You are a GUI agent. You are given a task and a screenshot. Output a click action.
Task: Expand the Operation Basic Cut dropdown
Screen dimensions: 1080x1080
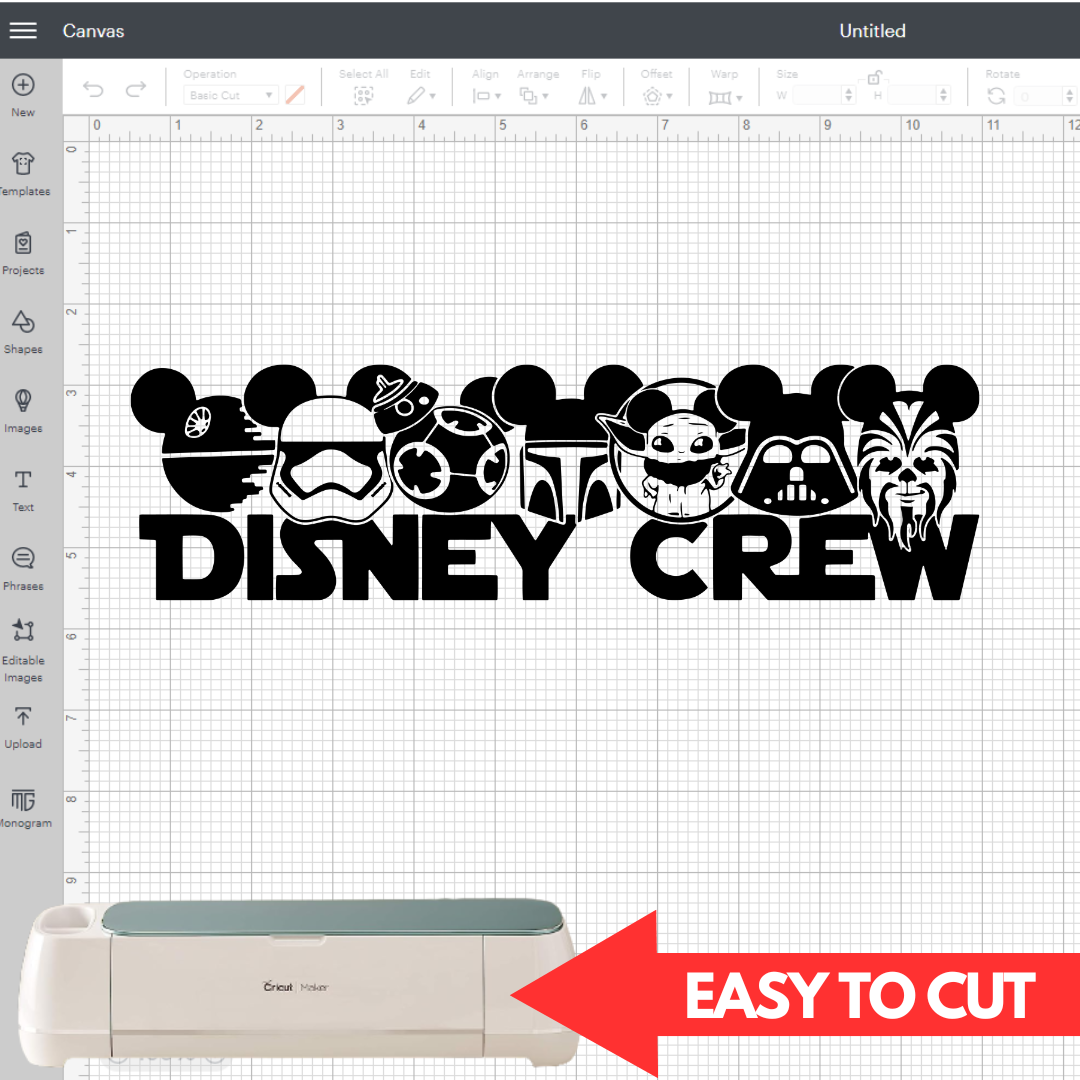click(x=231, y=95)
